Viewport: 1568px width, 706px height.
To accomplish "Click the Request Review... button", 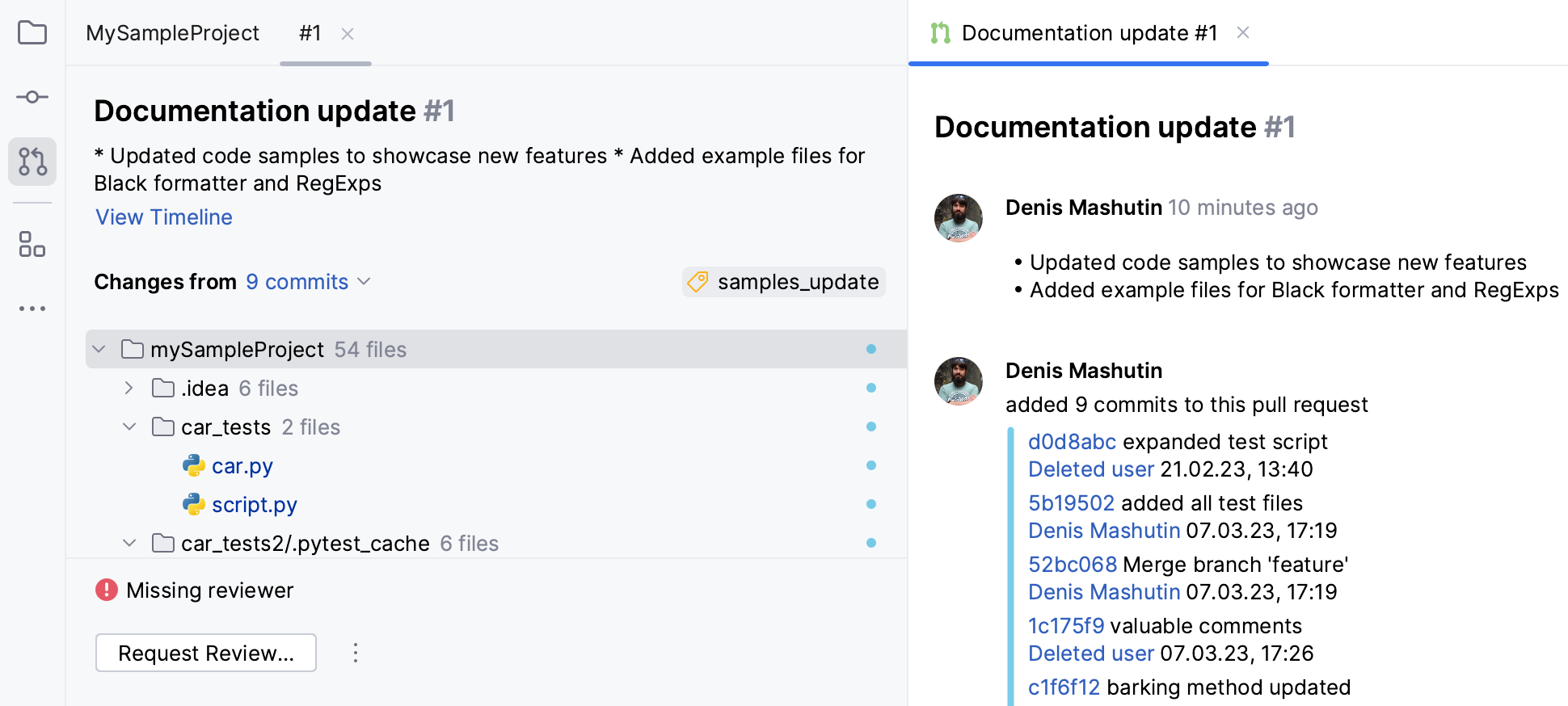I will (206, 653).
